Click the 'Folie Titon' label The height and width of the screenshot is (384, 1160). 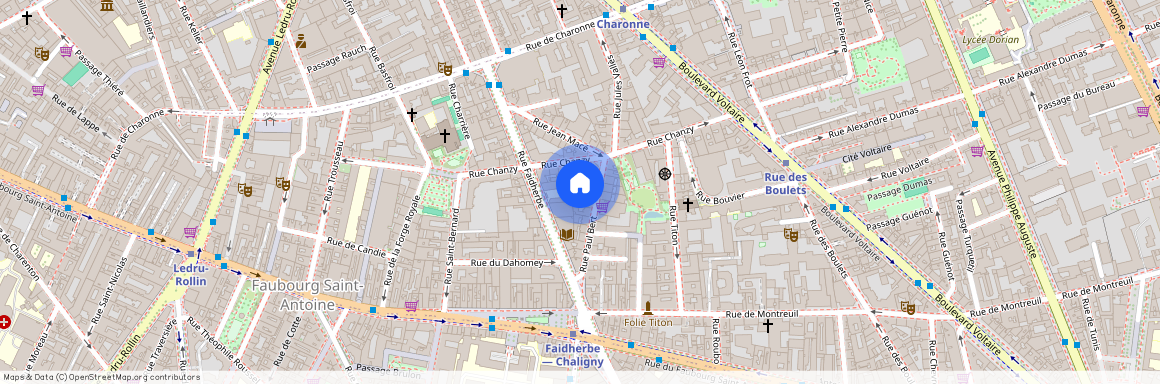(x=648, y=323)
